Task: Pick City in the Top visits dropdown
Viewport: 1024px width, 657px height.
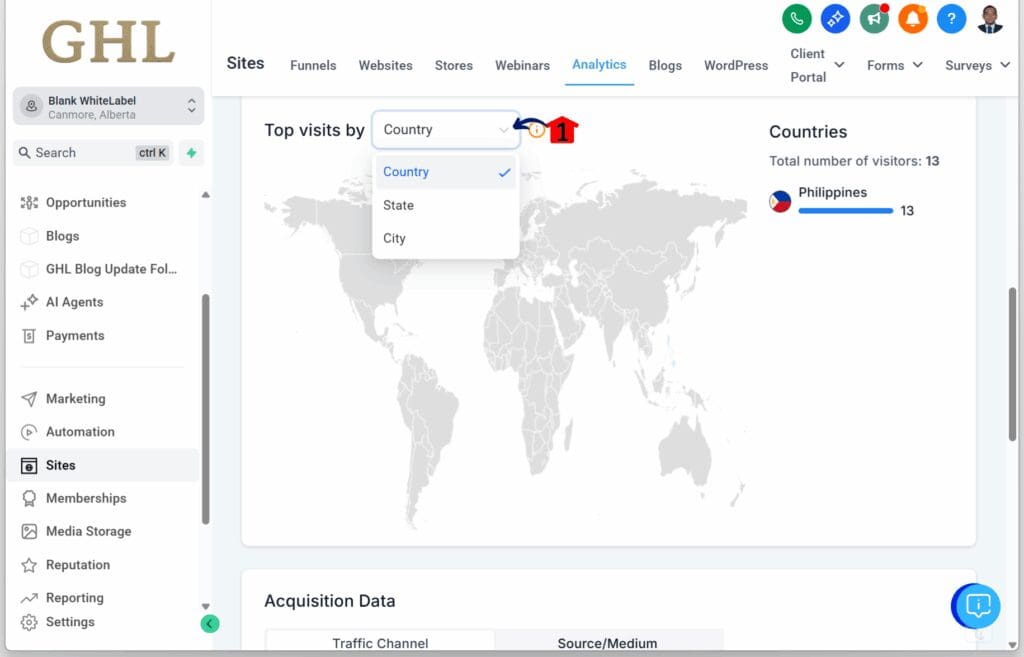Action: click(394, 238)
